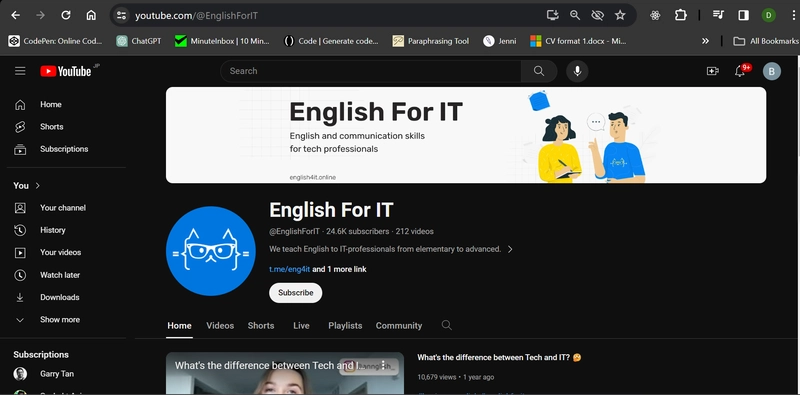The image size is (800, 395).
Task: Open the React developer tools extension icon
Action: (x=656, y=15)
